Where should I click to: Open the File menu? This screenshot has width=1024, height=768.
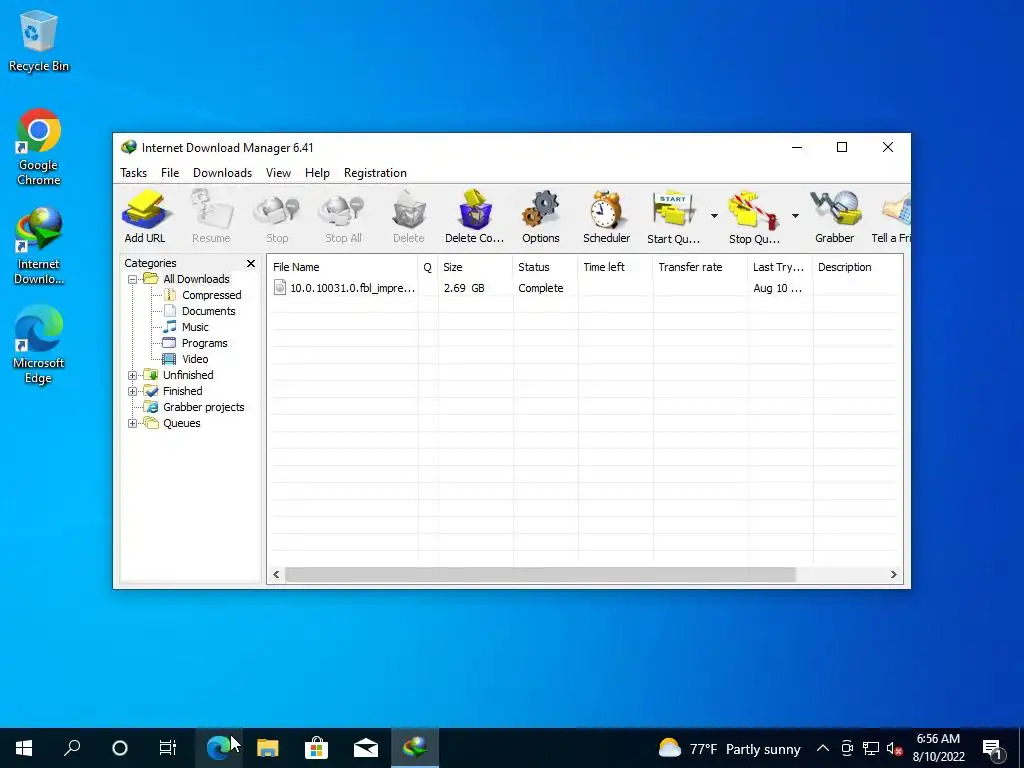[170, 173]
